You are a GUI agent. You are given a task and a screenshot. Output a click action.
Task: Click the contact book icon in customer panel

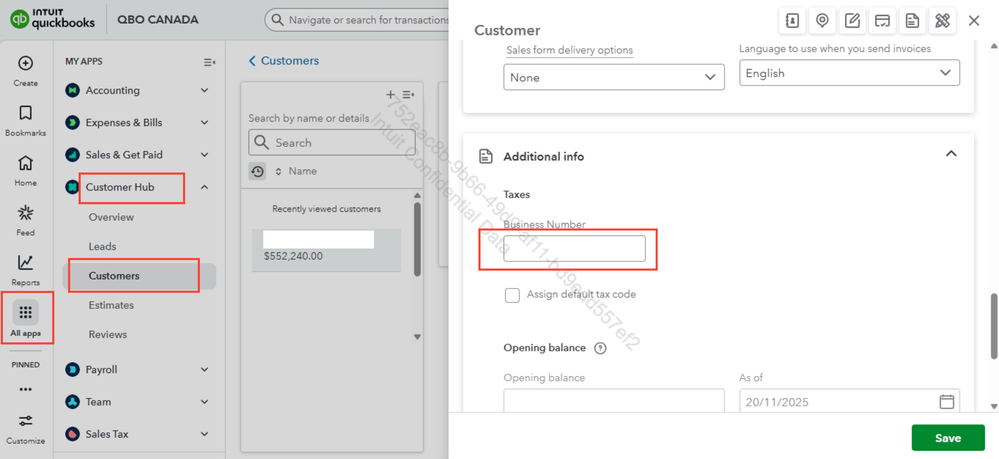click(x=792, y=20)
